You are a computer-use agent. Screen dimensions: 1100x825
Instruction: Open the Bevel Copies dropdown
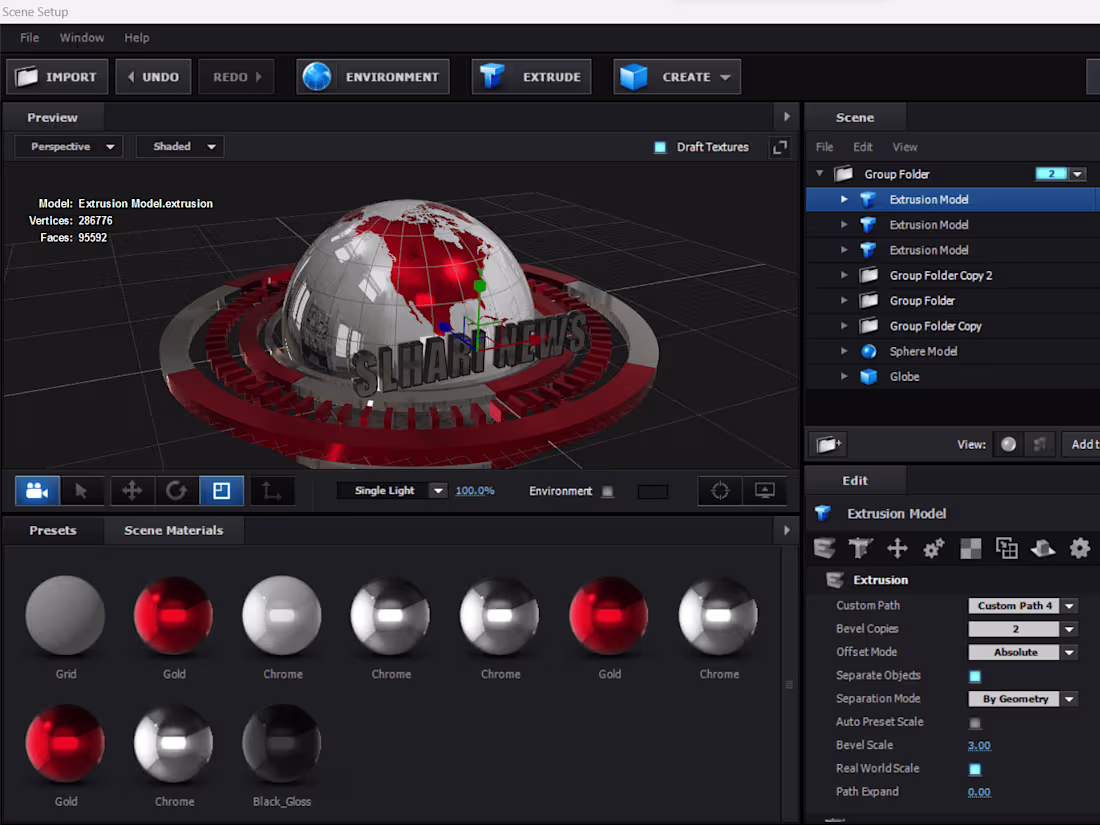click(1069, 629)
